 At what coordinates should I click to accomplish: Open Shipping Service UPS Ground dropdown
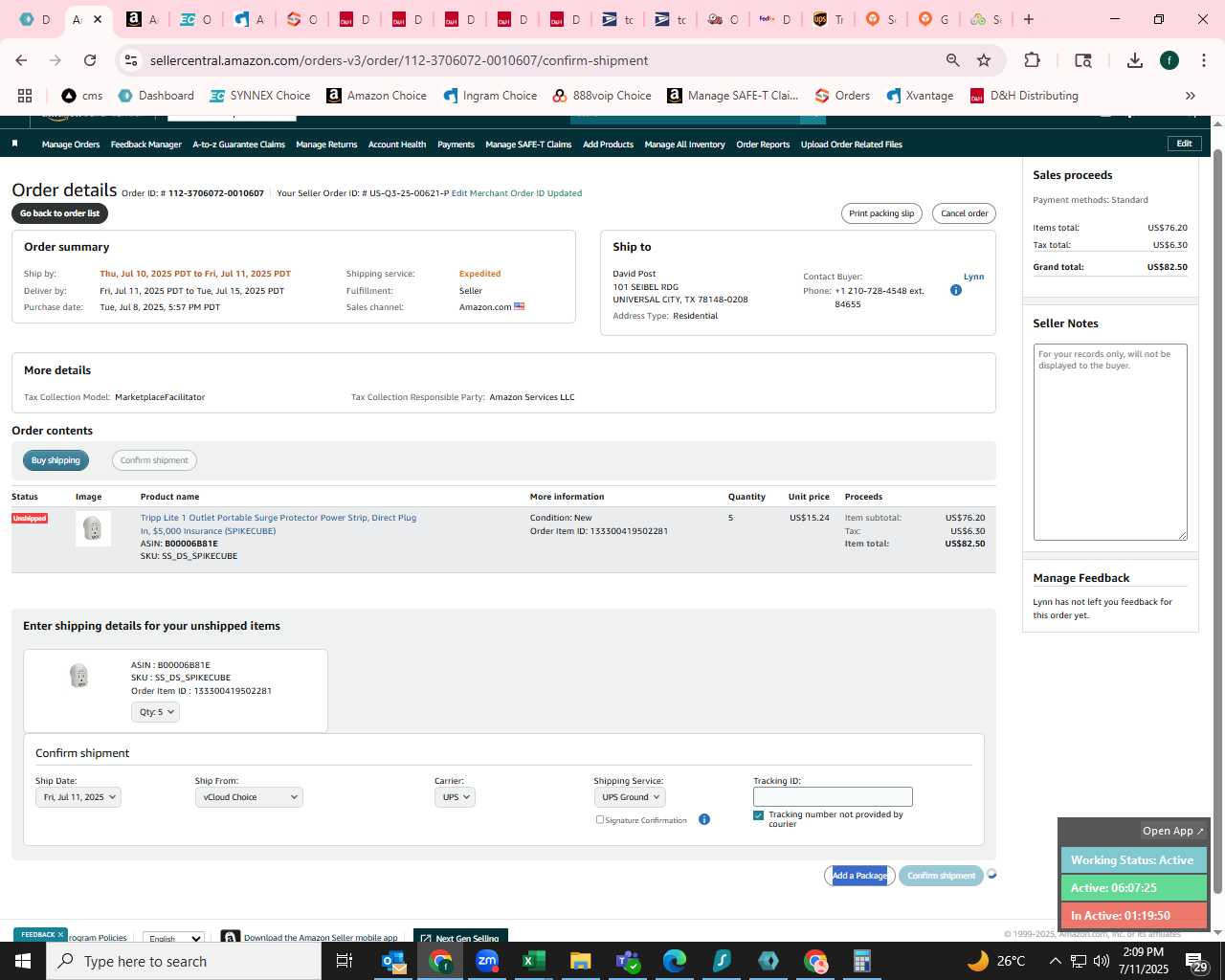(630, 797)
